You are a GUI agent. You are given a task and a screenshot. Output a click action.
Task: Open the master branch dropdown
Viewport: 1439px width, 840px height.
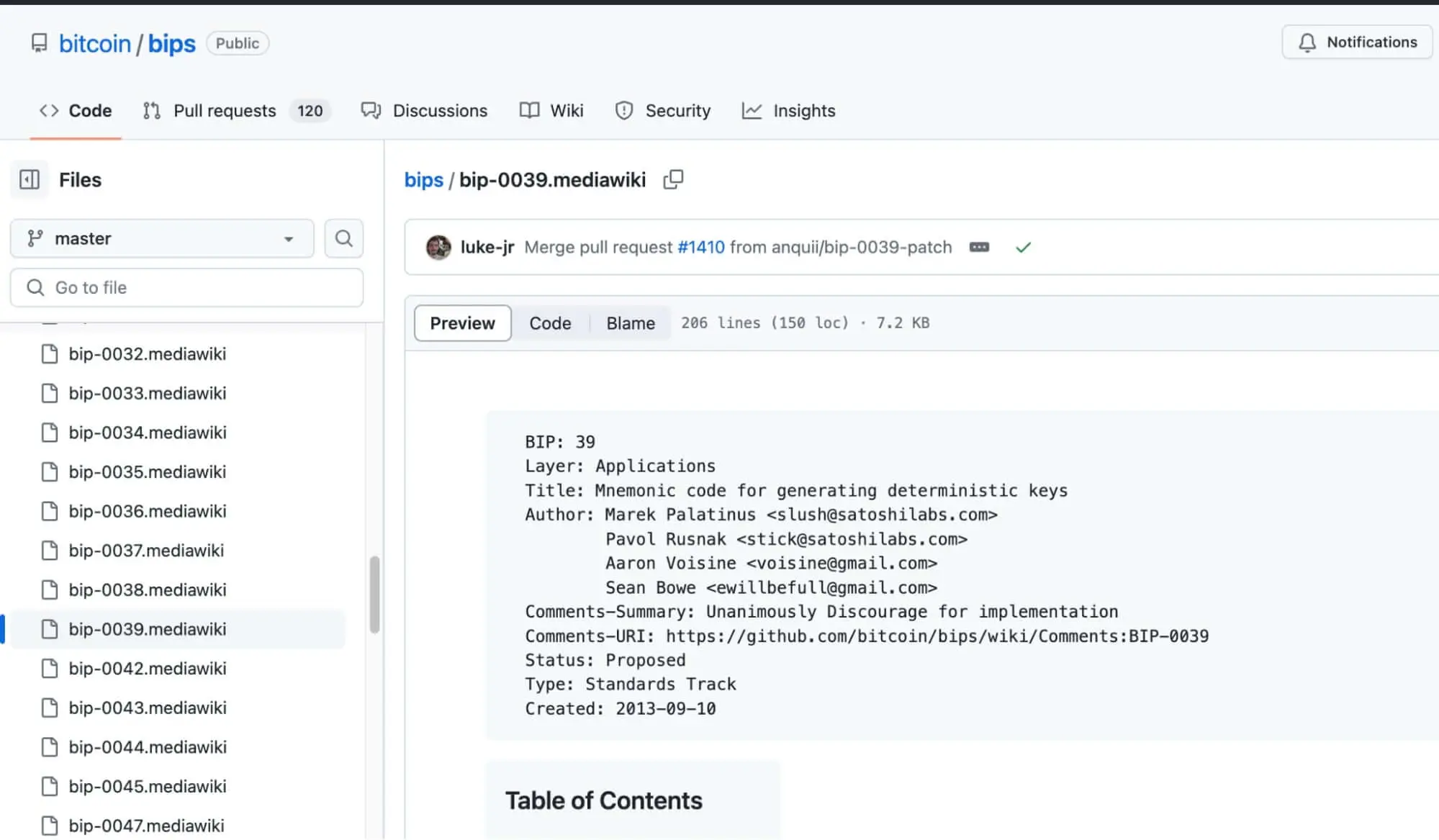pos(162,238)
